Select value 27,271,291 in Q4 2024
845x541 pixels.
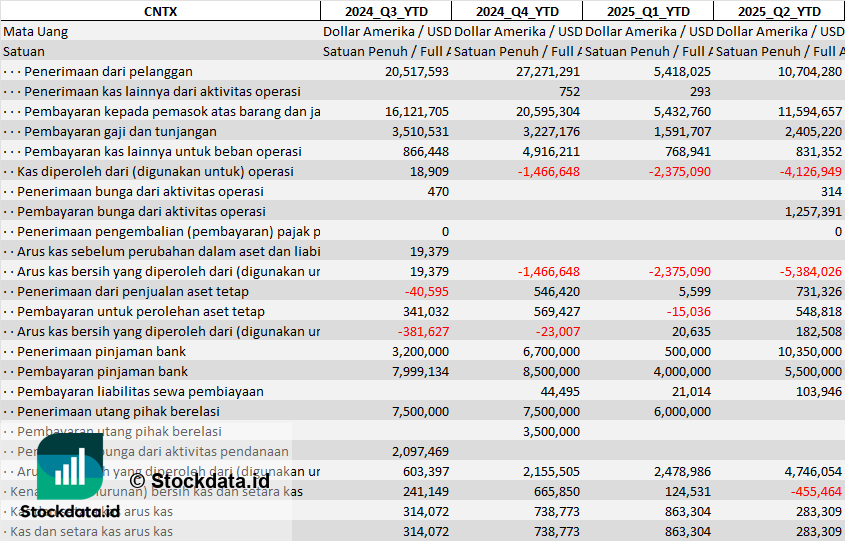[548, 72]
